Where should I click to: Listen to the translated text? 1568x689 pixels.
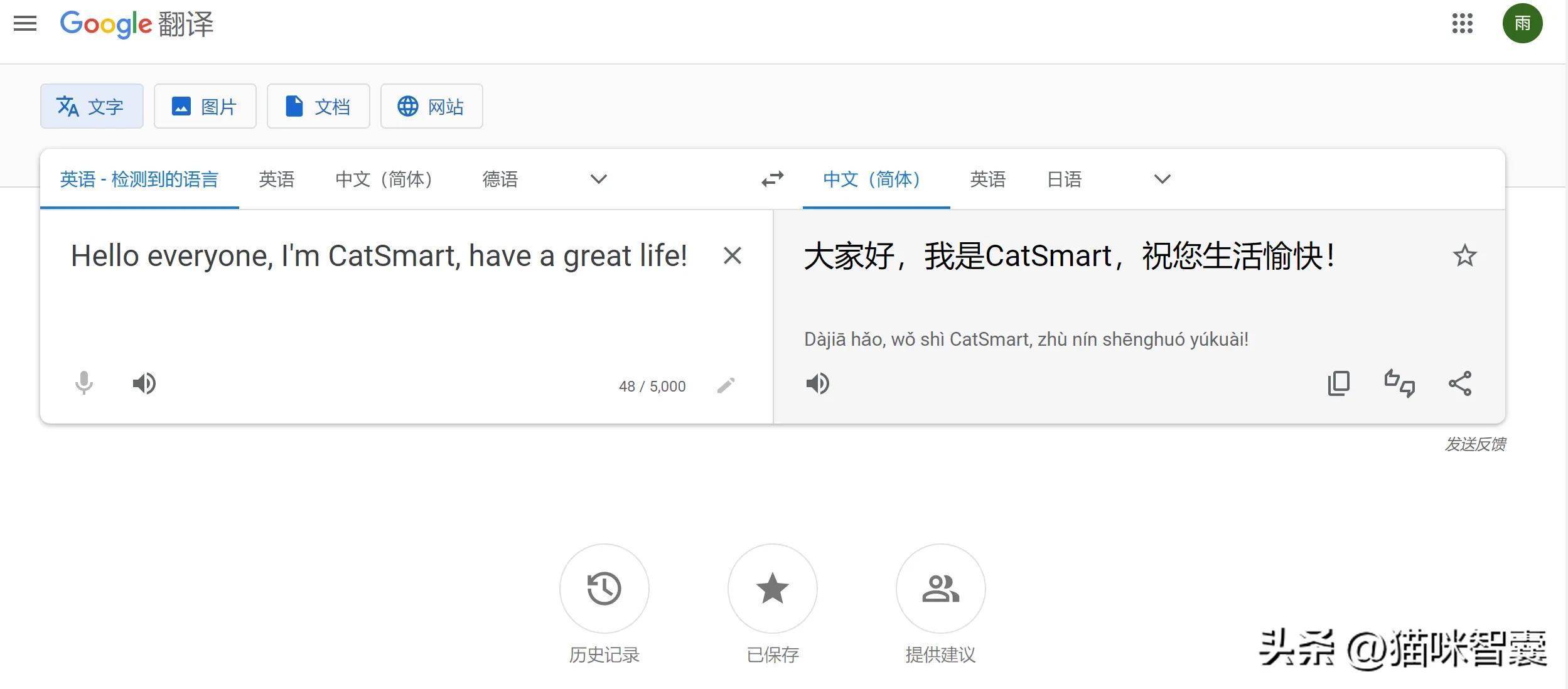[818, 383]
